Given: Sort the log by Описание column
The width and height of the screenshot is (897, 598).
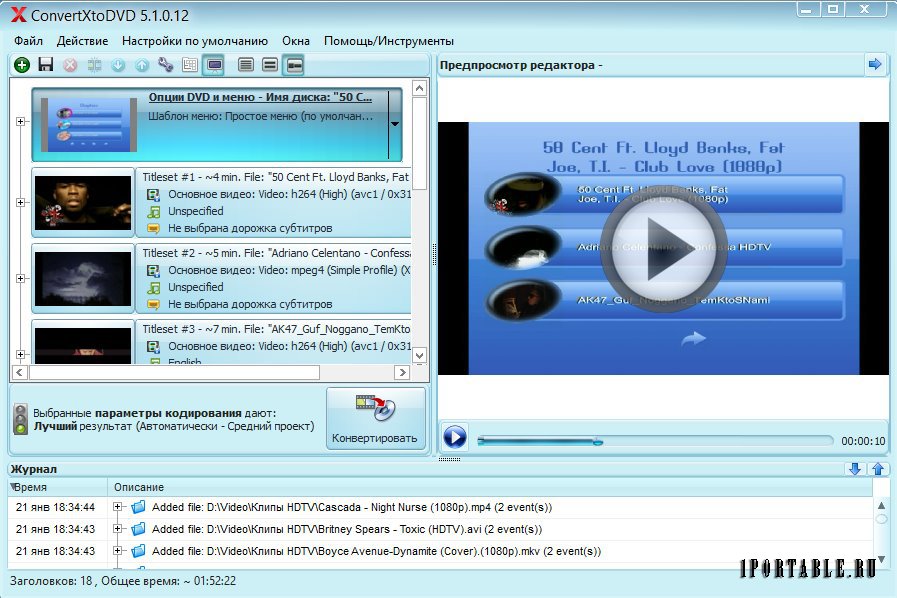Looking at the screenshot, I should (x=490, y=487).
